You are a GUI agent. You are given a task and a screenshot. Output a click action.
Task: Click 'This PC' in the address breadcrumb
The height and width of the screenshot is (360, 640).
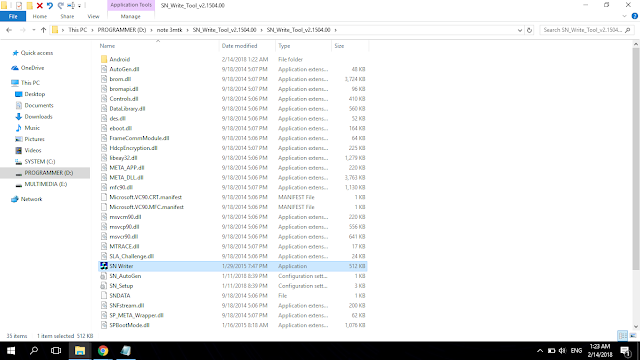pyautogui.click(x=78, y=30)
